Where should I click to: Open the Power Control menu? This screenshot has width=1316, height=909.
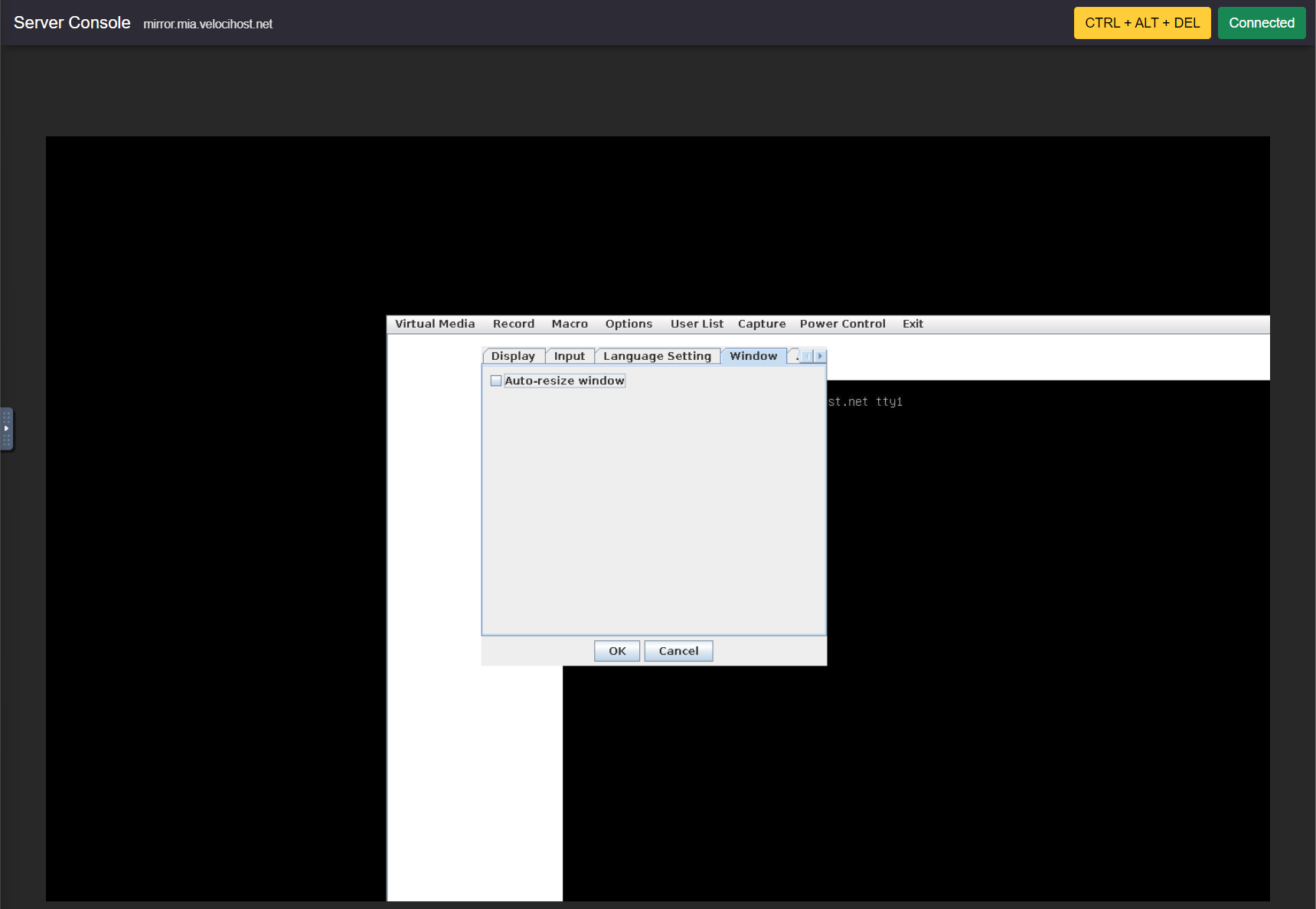[x=842, y=323]
